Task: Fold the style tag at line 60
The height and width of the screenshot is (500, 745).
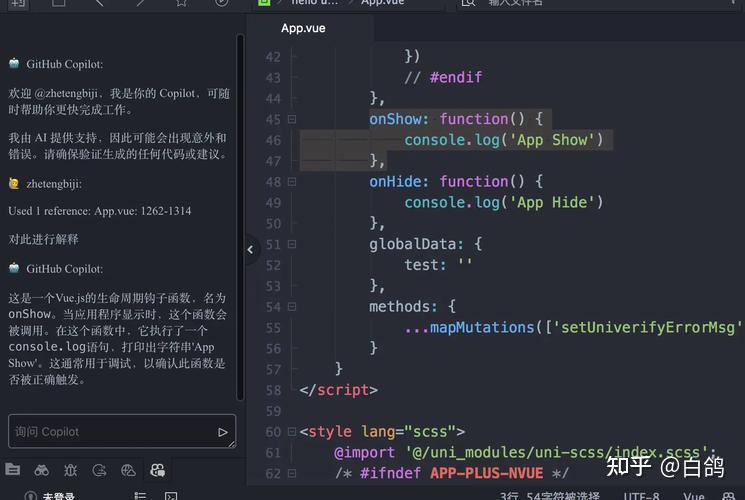Action: 292,432
